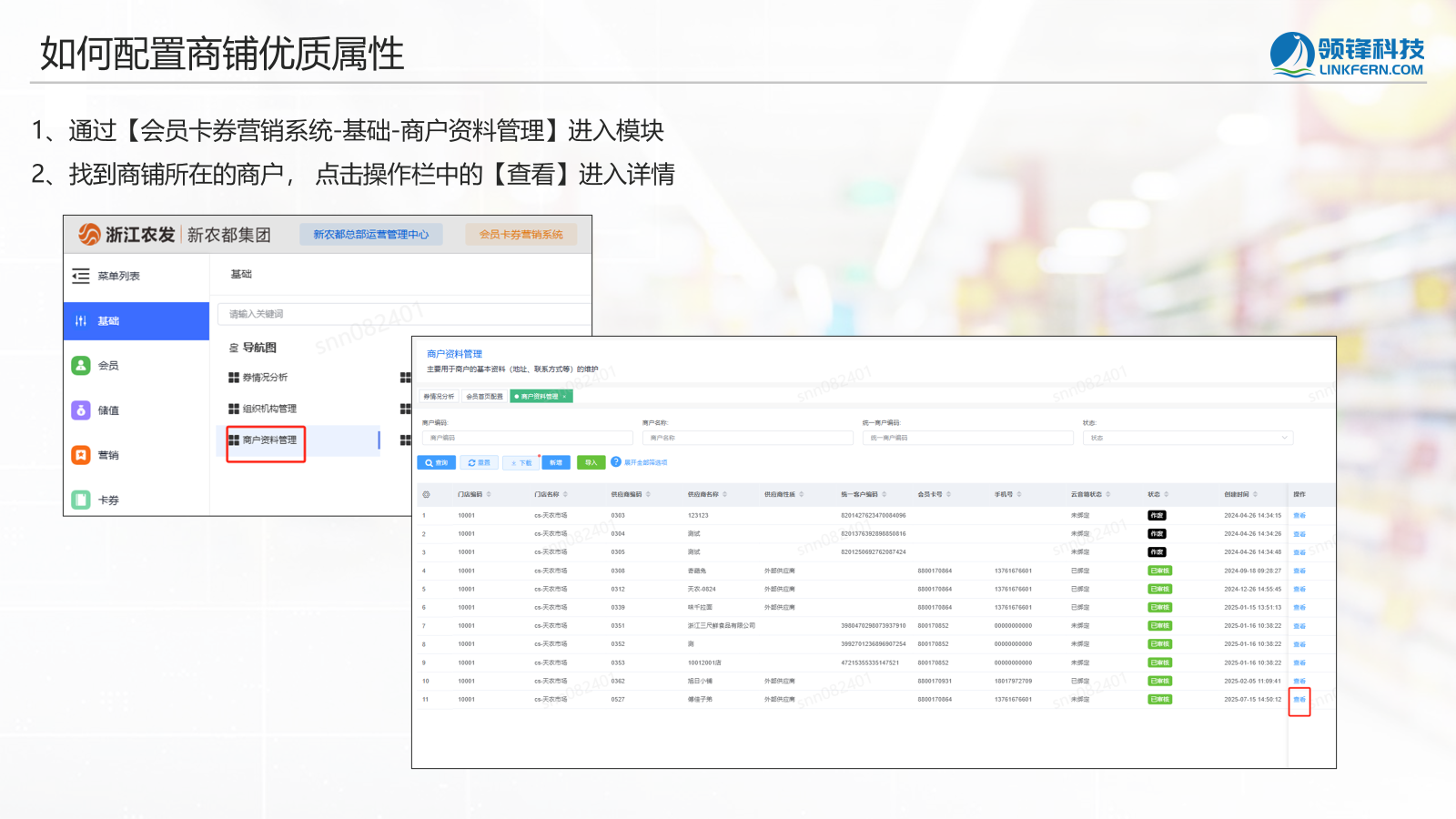The height and width of the screenshot is (819, 1456).
Task: Click the green 导入 button
Action: (x=591, y=462)
